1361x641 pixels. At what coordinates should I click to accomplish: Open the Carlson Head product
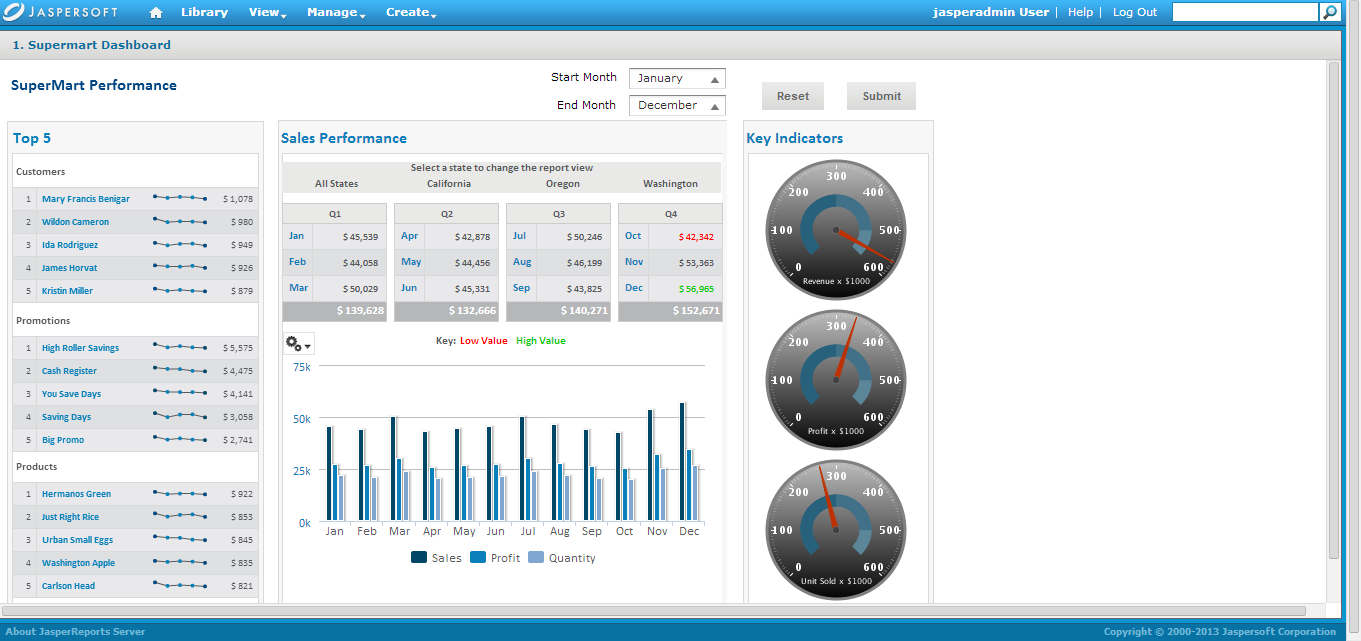(68, 586)
